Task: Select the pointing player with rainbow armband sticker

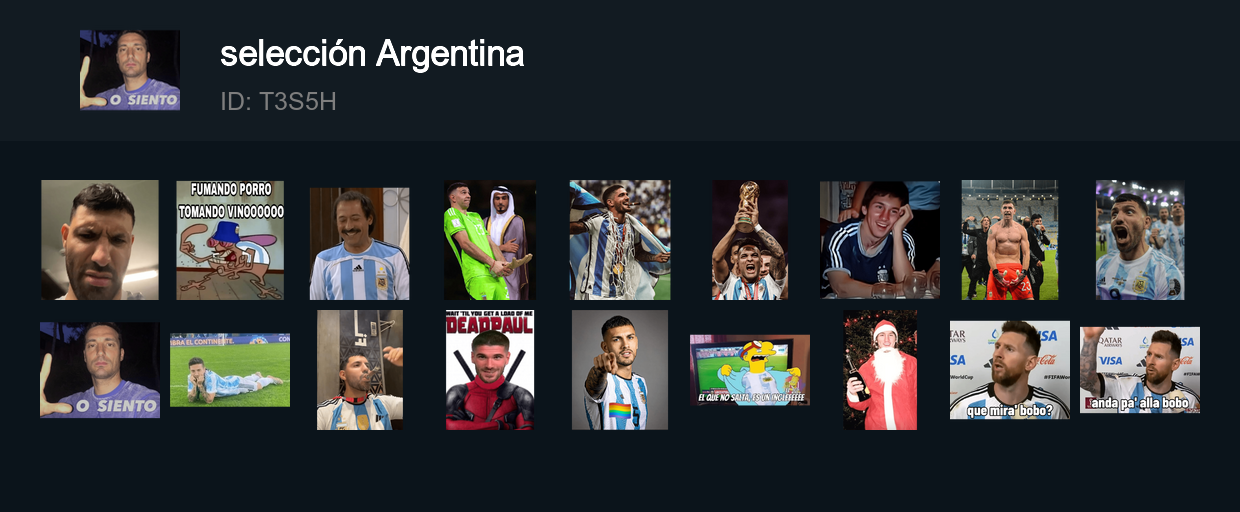Action: coord(620,370)
